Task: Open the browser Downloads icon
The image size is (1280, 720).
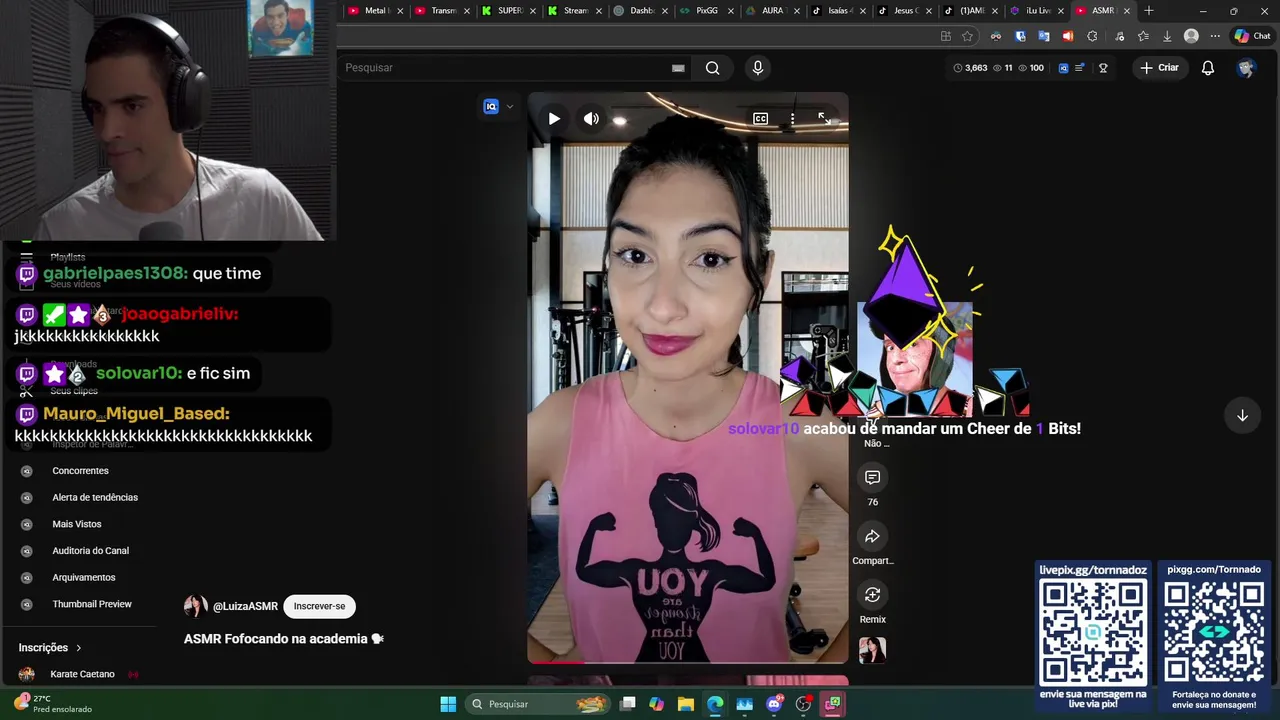Action: (1167, 36)
